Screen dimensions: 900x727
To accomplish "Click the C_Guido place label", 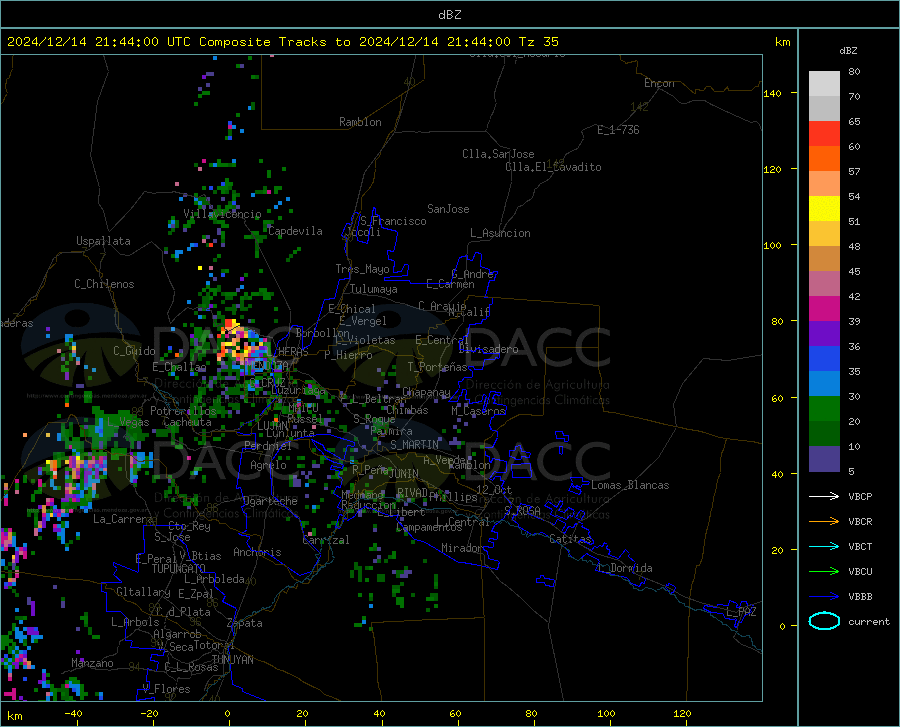I will [x=134, y=351].
